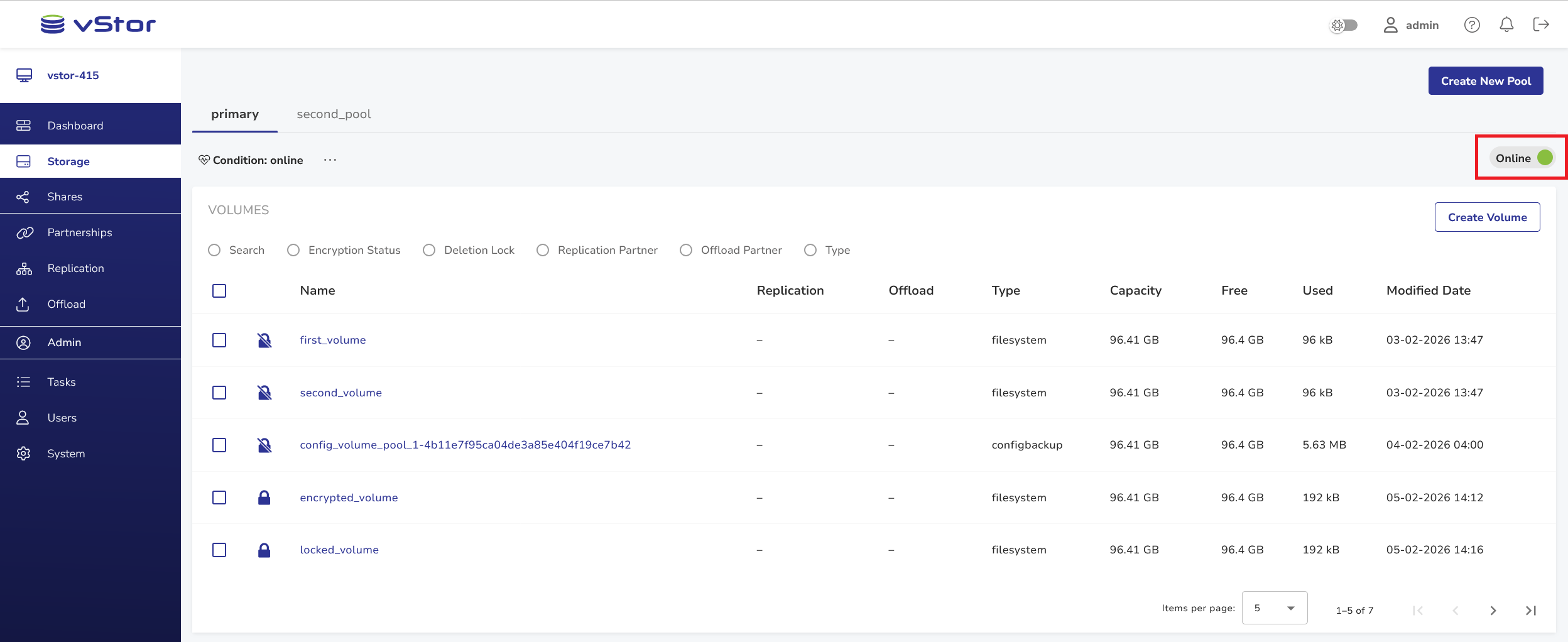1568x642 pixels.
Task: Open the three-dots pool options menu
Action: coord(330,160)
